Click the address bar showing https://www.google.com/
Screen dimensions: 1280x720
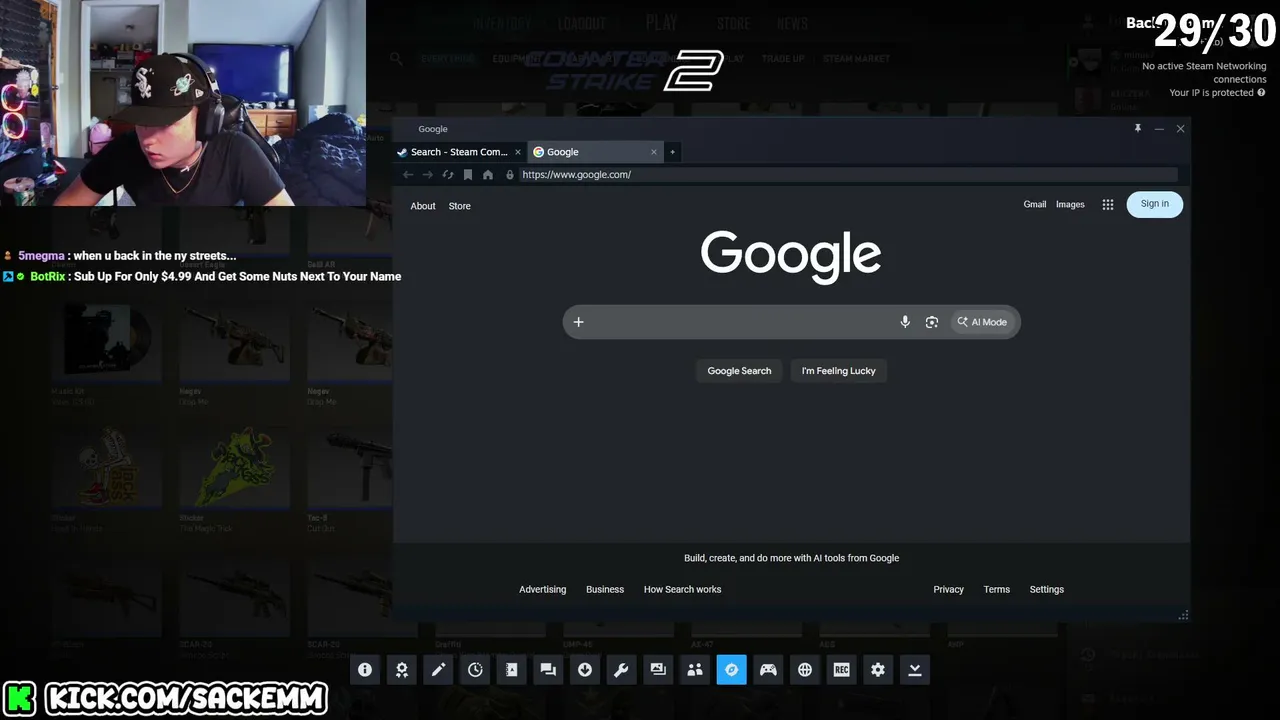[x=848, y=175]
